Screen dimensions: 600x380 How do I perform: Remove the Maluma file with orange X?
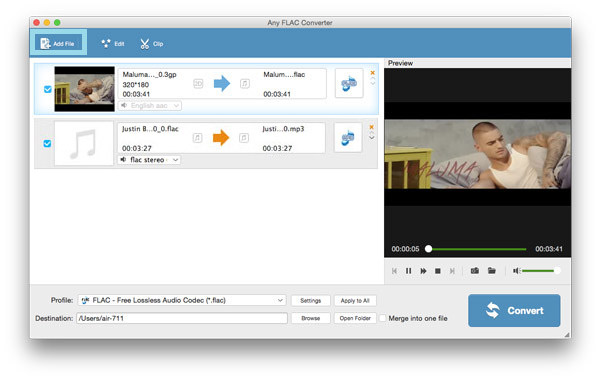(372, 73)
